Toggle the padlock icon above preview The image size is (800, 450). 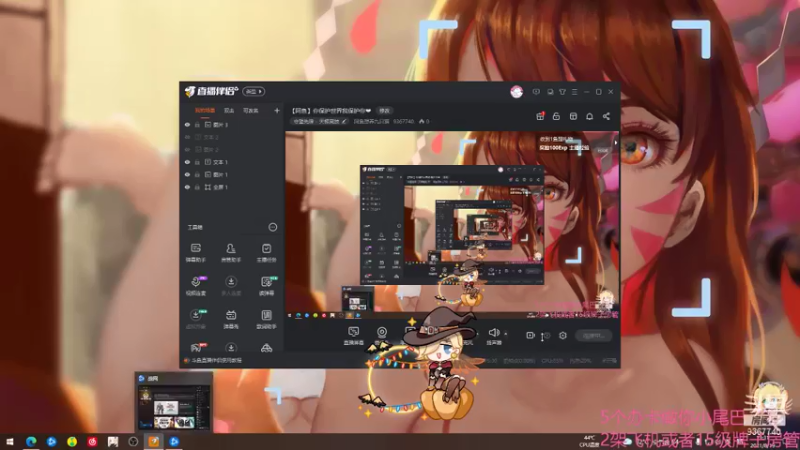click(556, 116)
